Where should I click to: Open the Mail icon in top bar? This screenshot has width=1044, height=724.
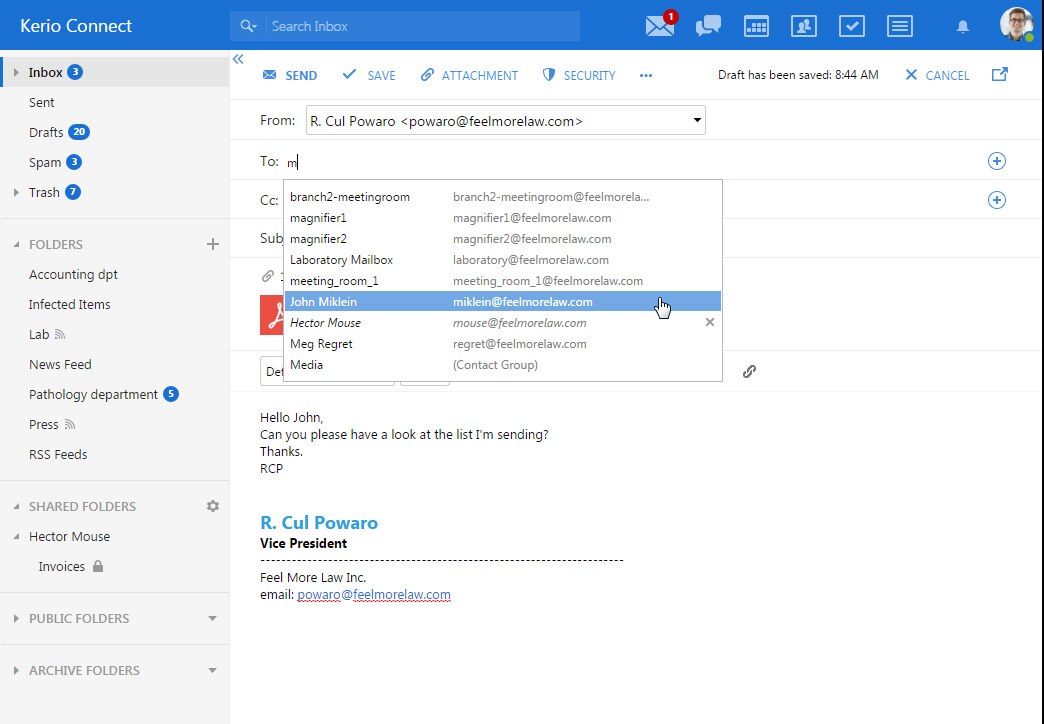pos(660,26)
